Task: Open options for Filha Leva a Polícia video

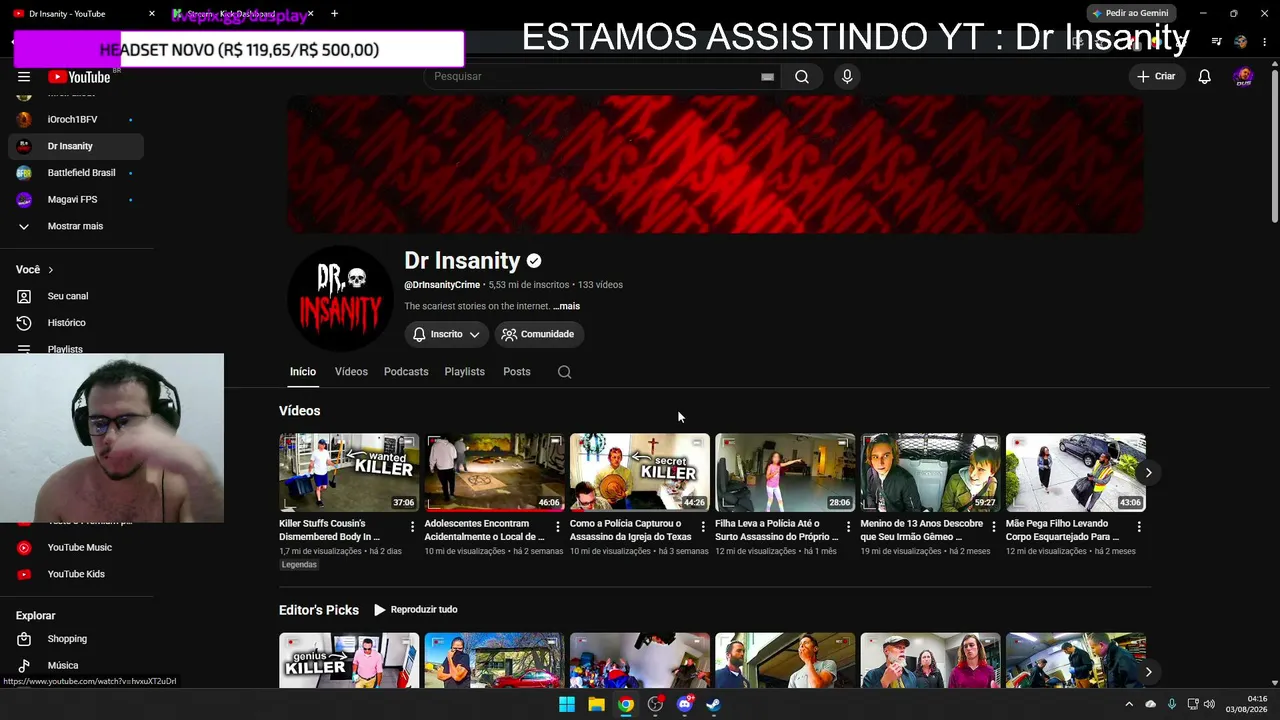Action: [x=848, y=527]
